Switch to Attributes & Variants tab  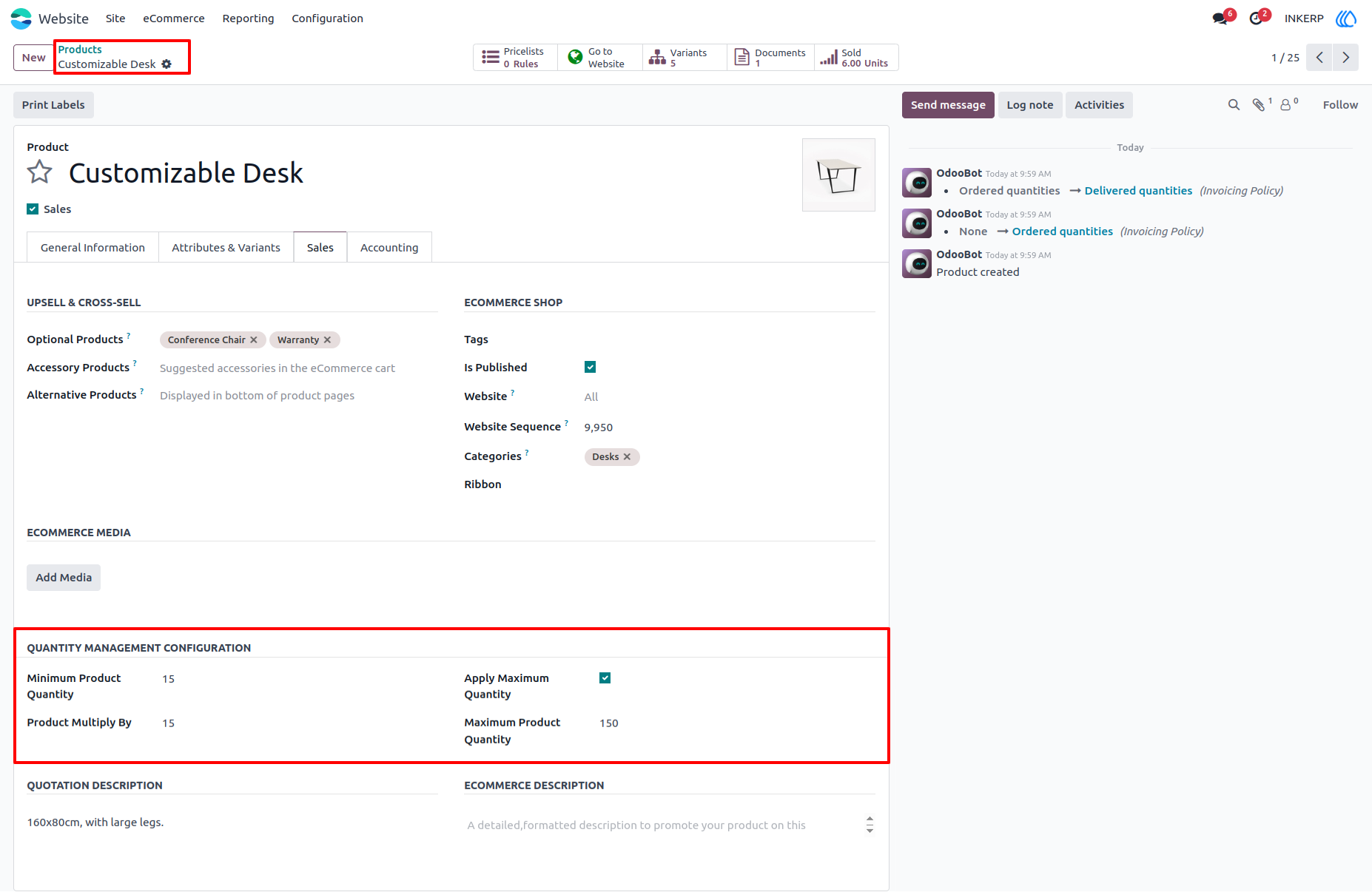226,248
